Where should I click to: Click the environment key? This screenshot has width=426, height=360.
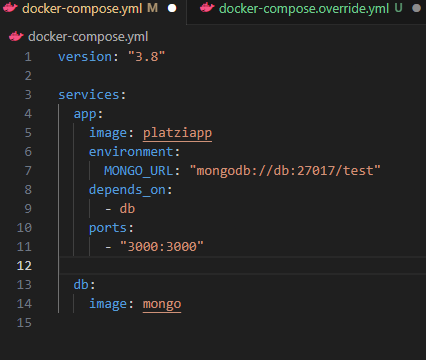point(131,152)
